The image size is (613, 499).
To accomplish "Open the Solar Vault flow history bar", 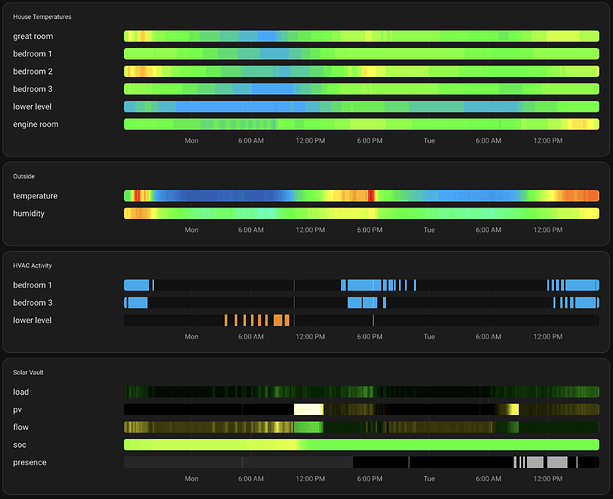I will (x=362, y=427).
